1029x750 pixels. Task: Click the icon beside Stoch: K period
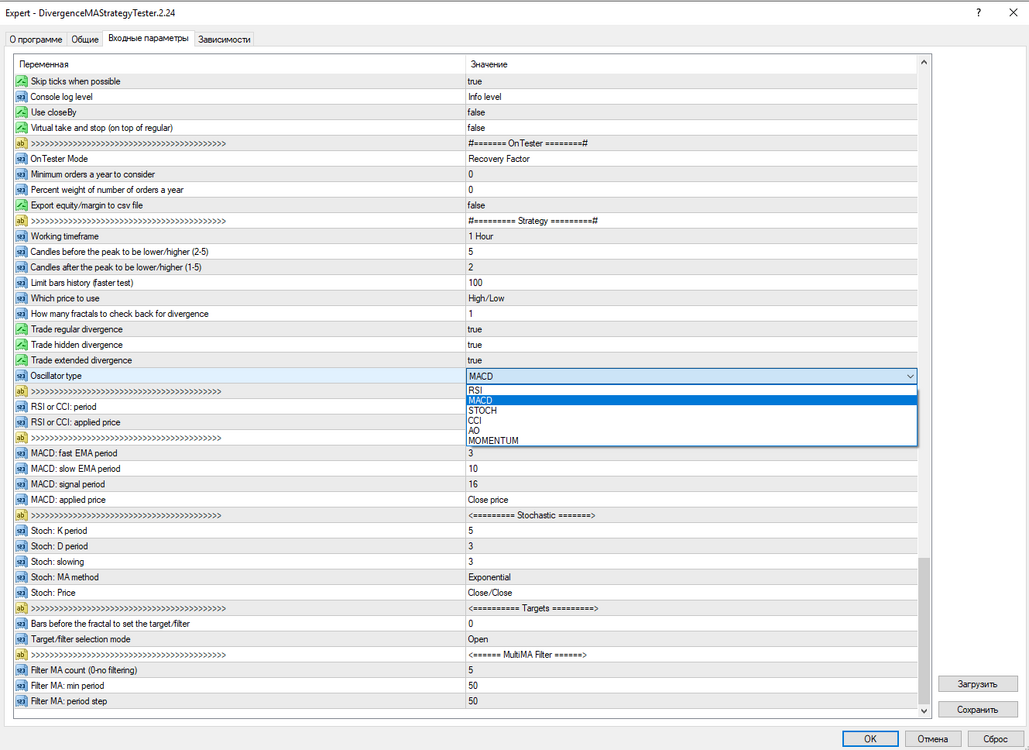tap(22, 531)
